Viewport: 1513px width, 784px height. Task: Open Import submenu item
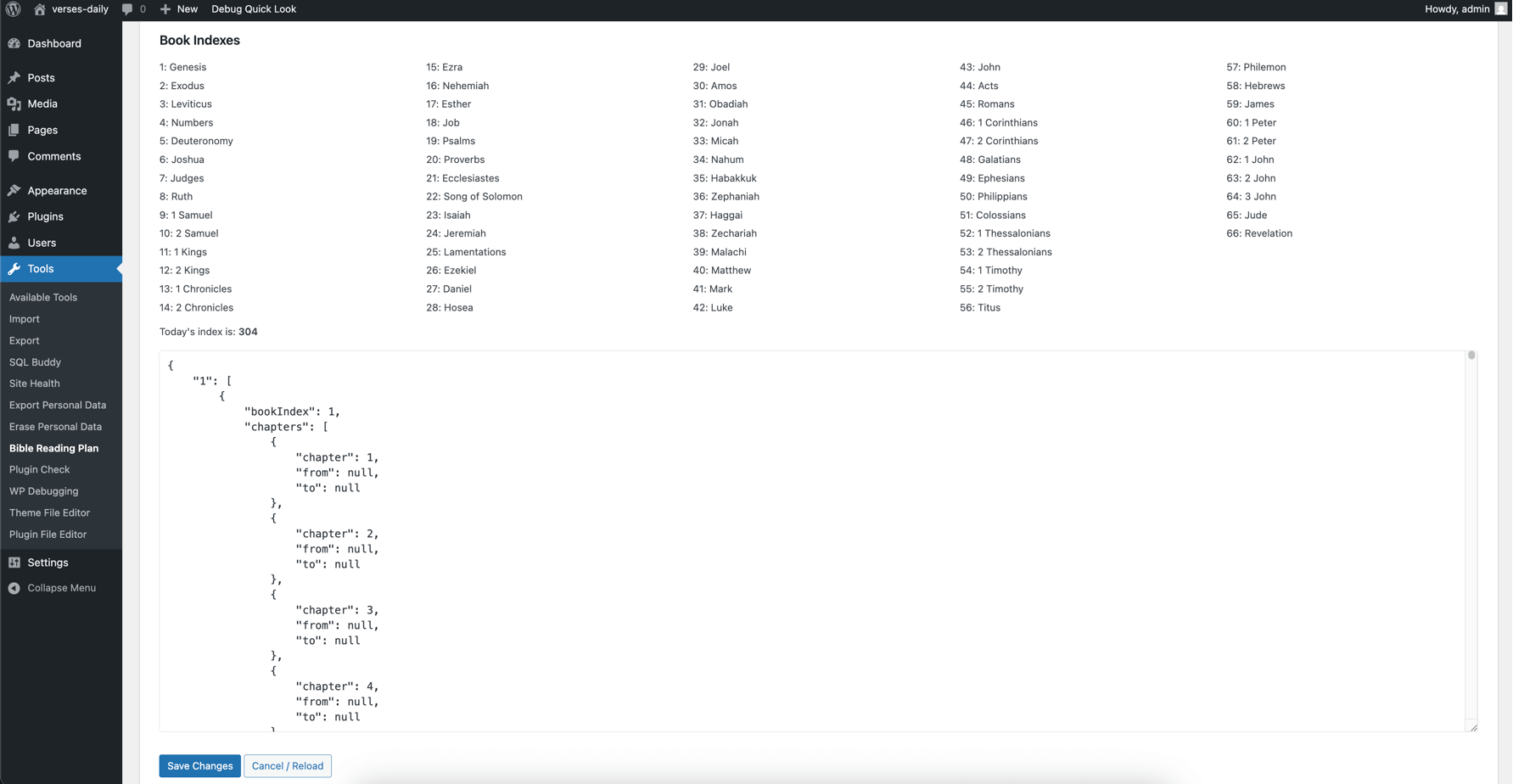tap(25, 319)
